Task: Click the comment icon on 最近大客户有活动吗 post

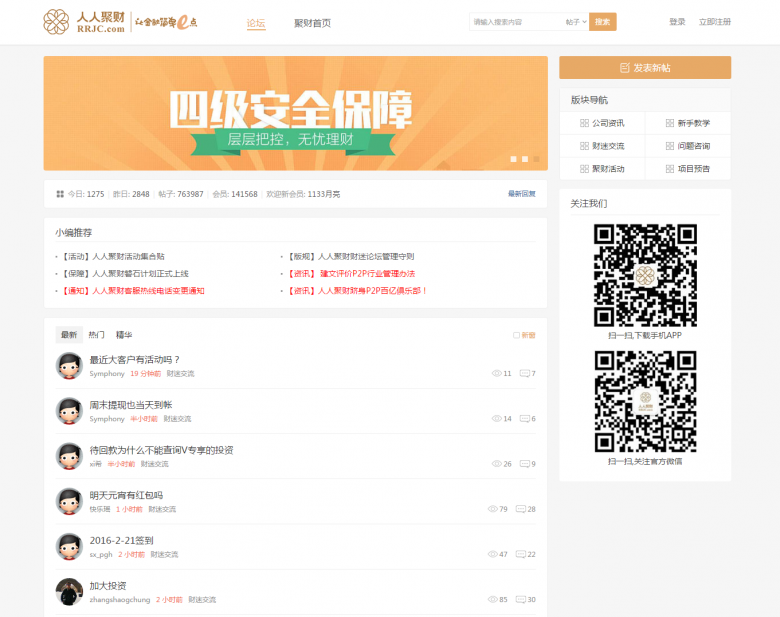Action: [x=524, y=373]
